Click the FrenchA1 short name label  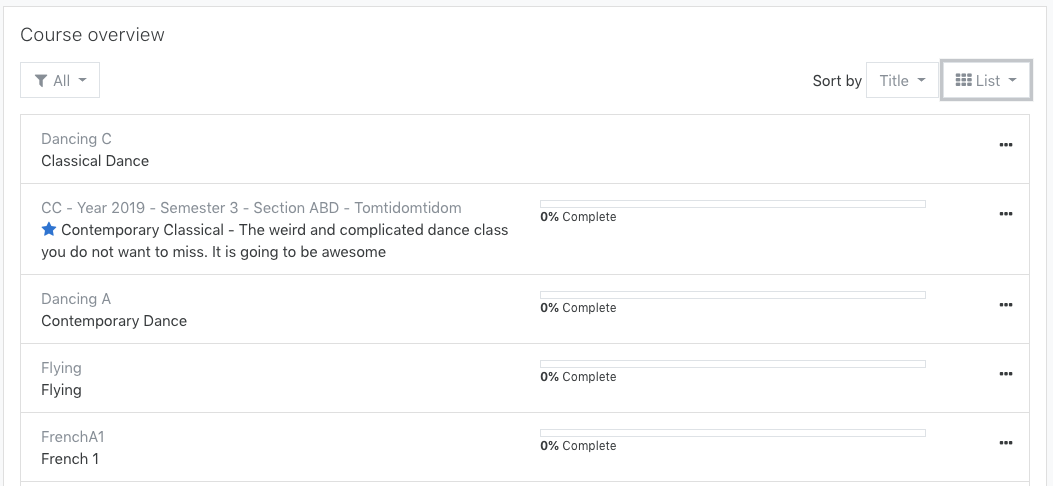[x=73, y=437]
